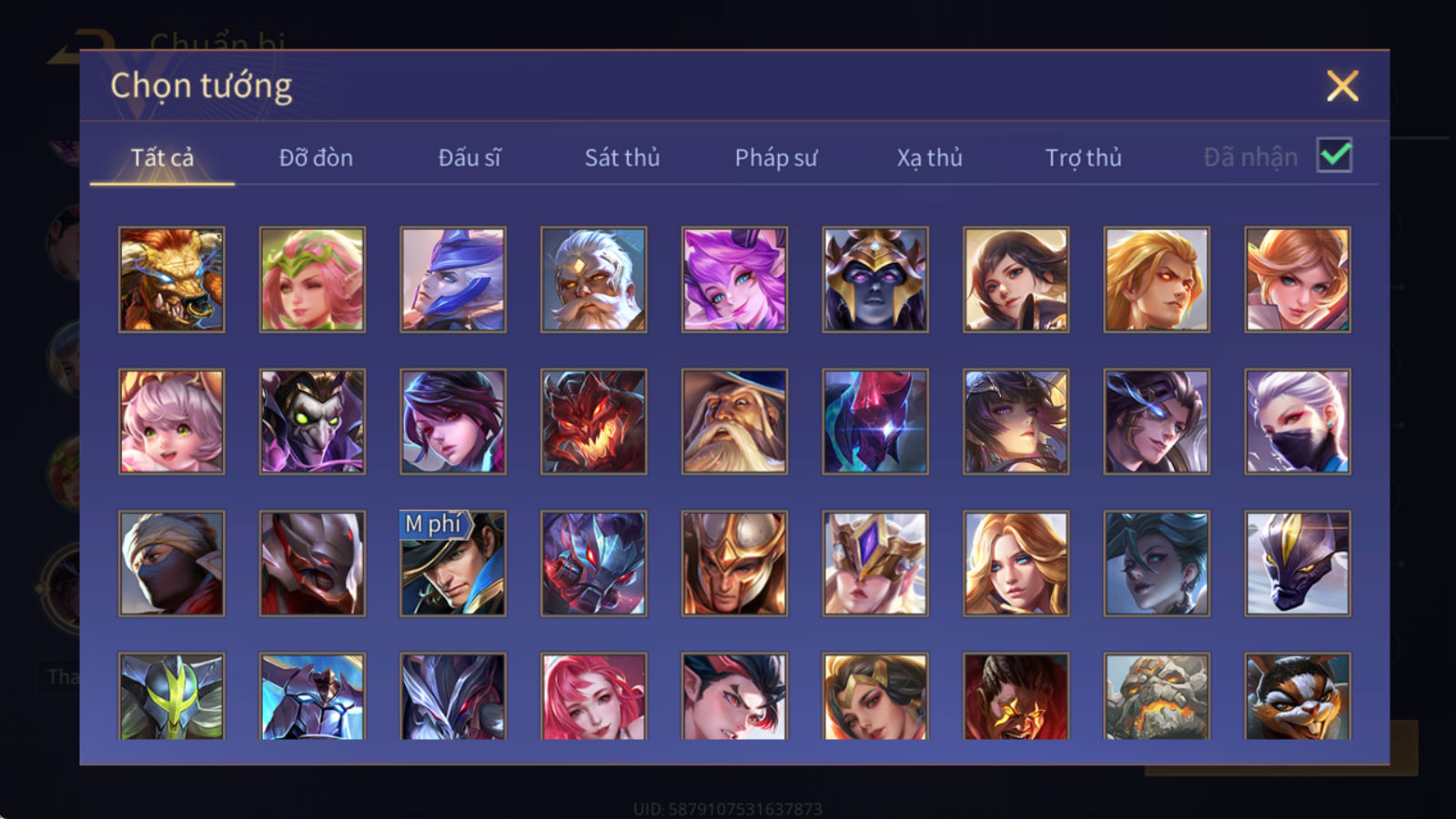This screenshot has height=819, width=1456.
Task: Show the Pháp sư heroes
Action: (x=776, y=157)
